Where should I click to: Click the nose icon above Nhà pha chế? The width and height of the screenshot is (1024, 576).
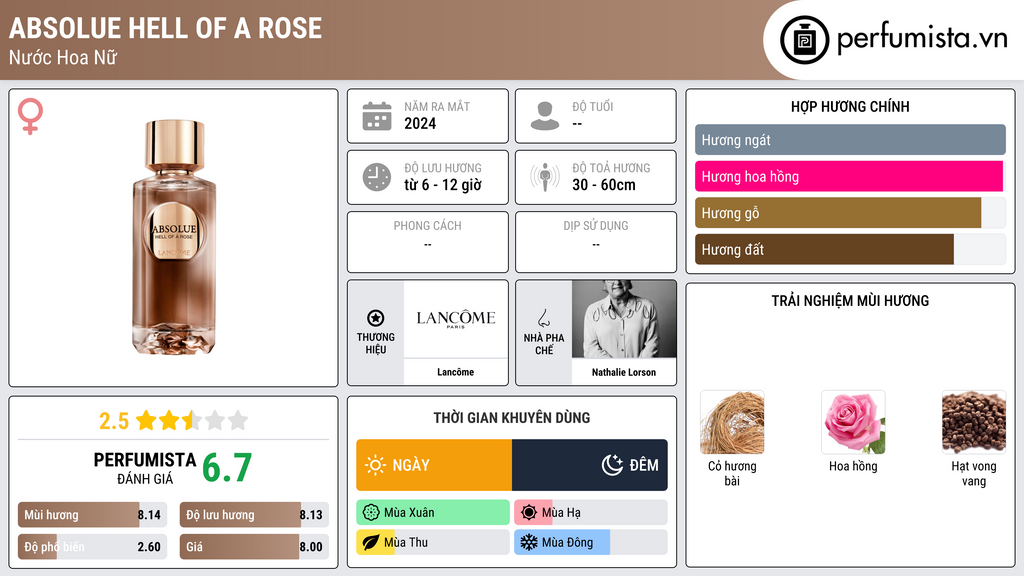click(543, 318)
